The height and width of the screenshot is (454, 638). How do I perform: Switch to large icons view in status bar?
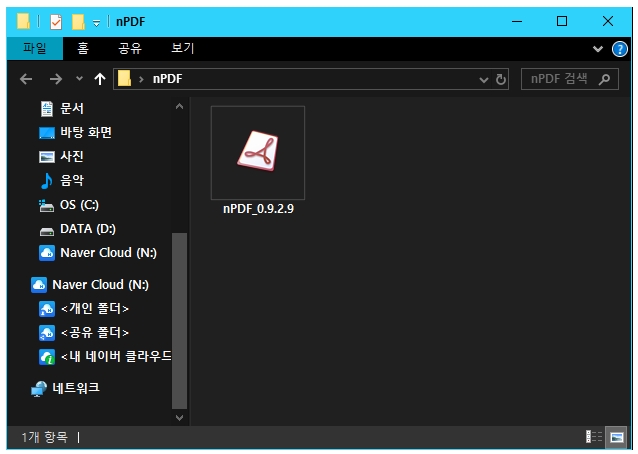[x=617, y=437]
